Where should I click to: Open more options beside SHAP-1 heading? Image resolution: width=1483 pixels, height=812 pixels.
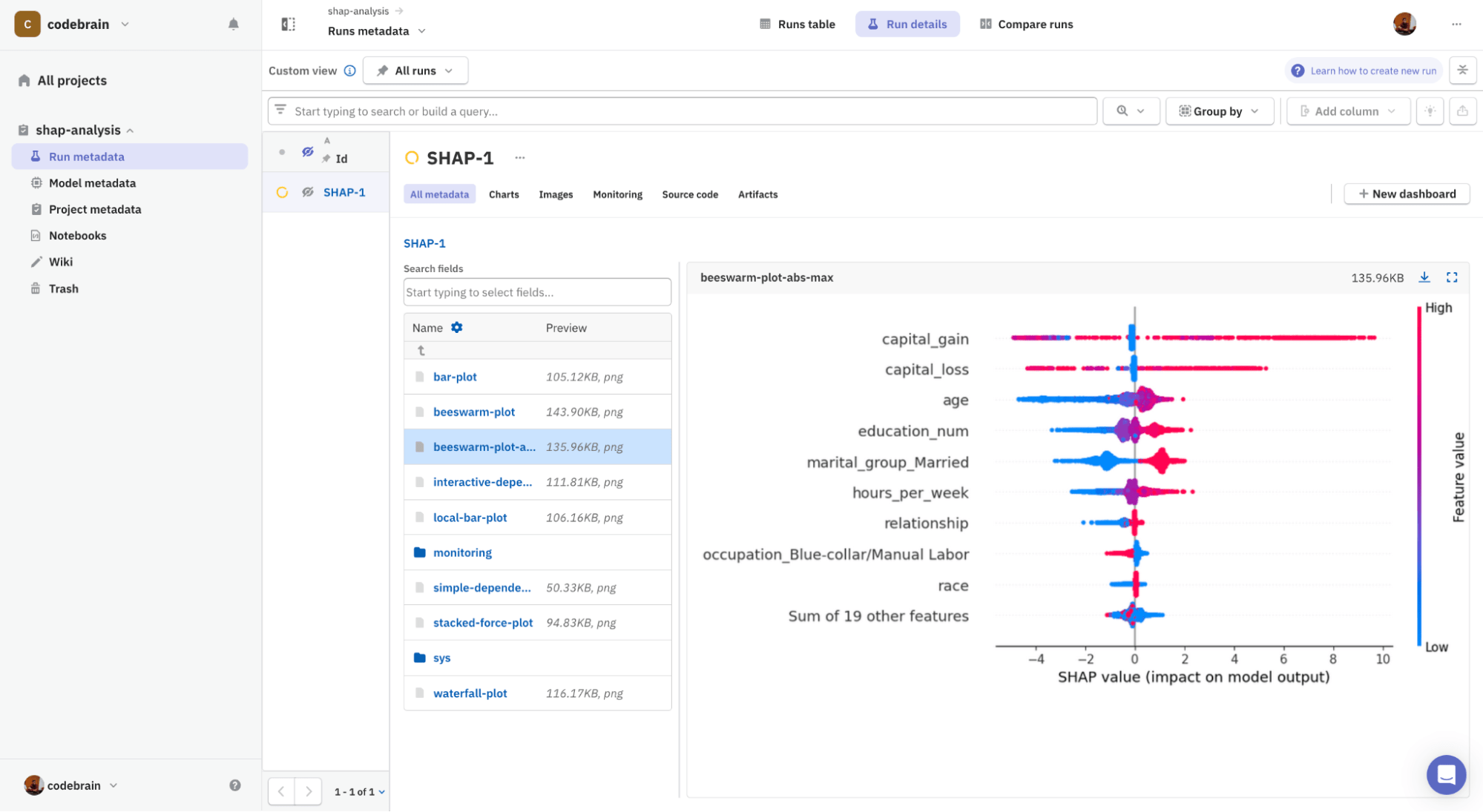coord(519,157)
